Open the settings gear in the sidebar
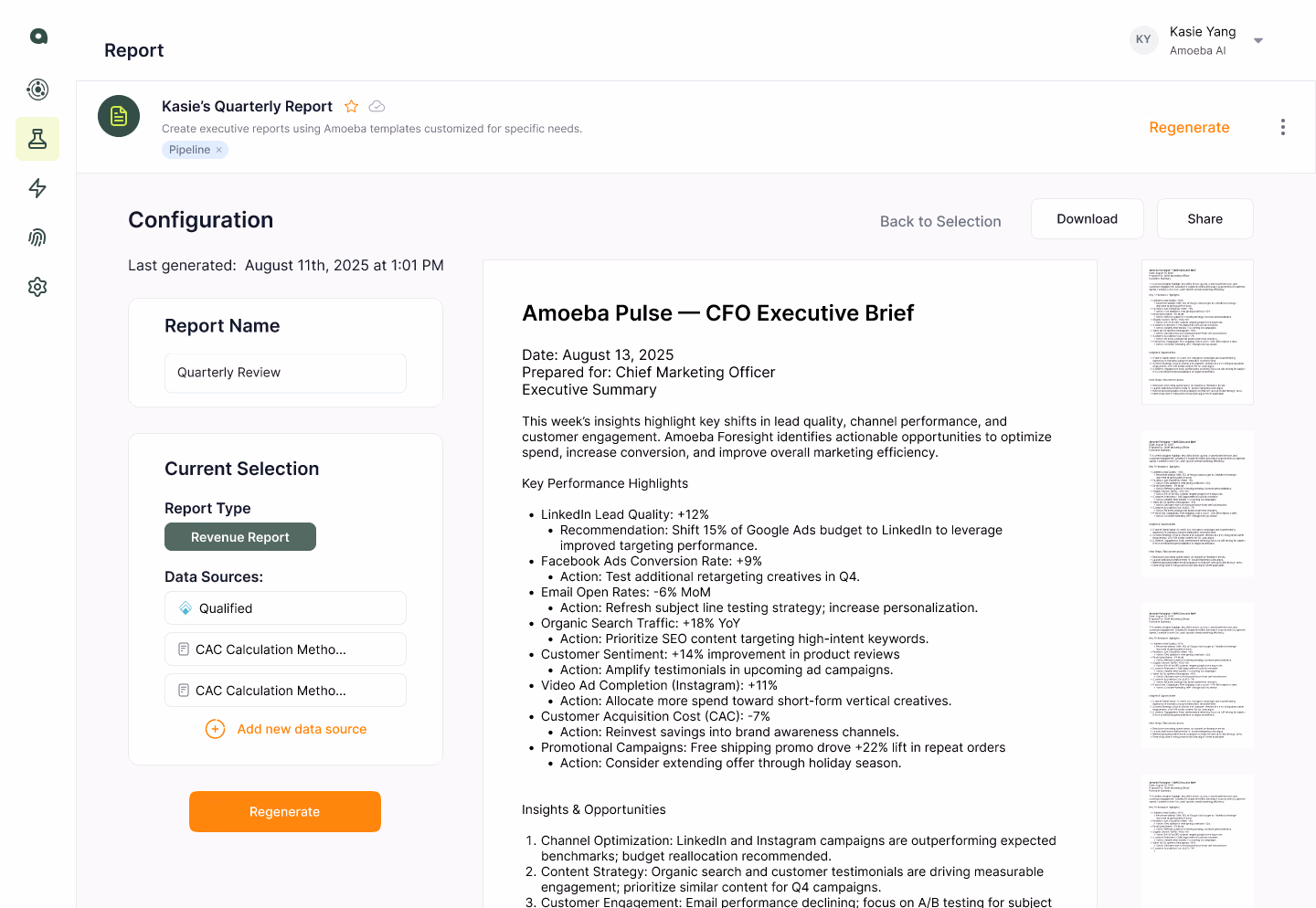Image resolution: width=1316 pixels, height=908 pixels. pos(37,287)
